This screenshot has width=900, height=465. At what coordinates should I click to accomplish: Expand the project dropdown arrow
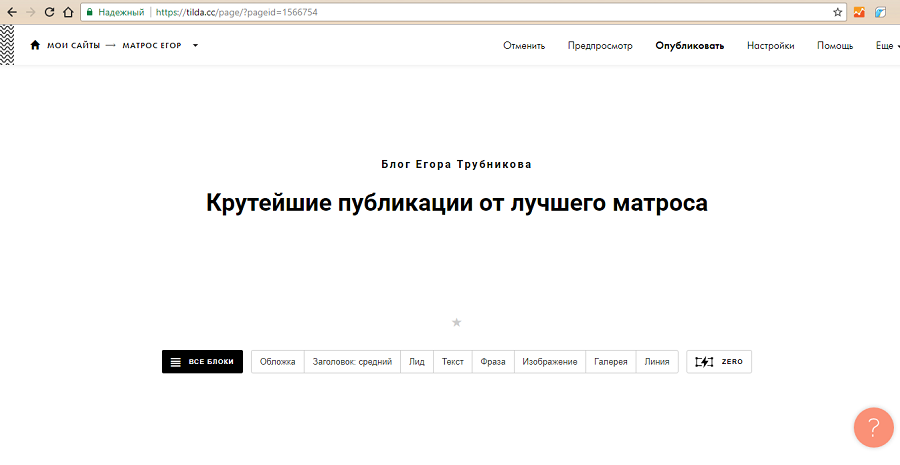point(195,45)
